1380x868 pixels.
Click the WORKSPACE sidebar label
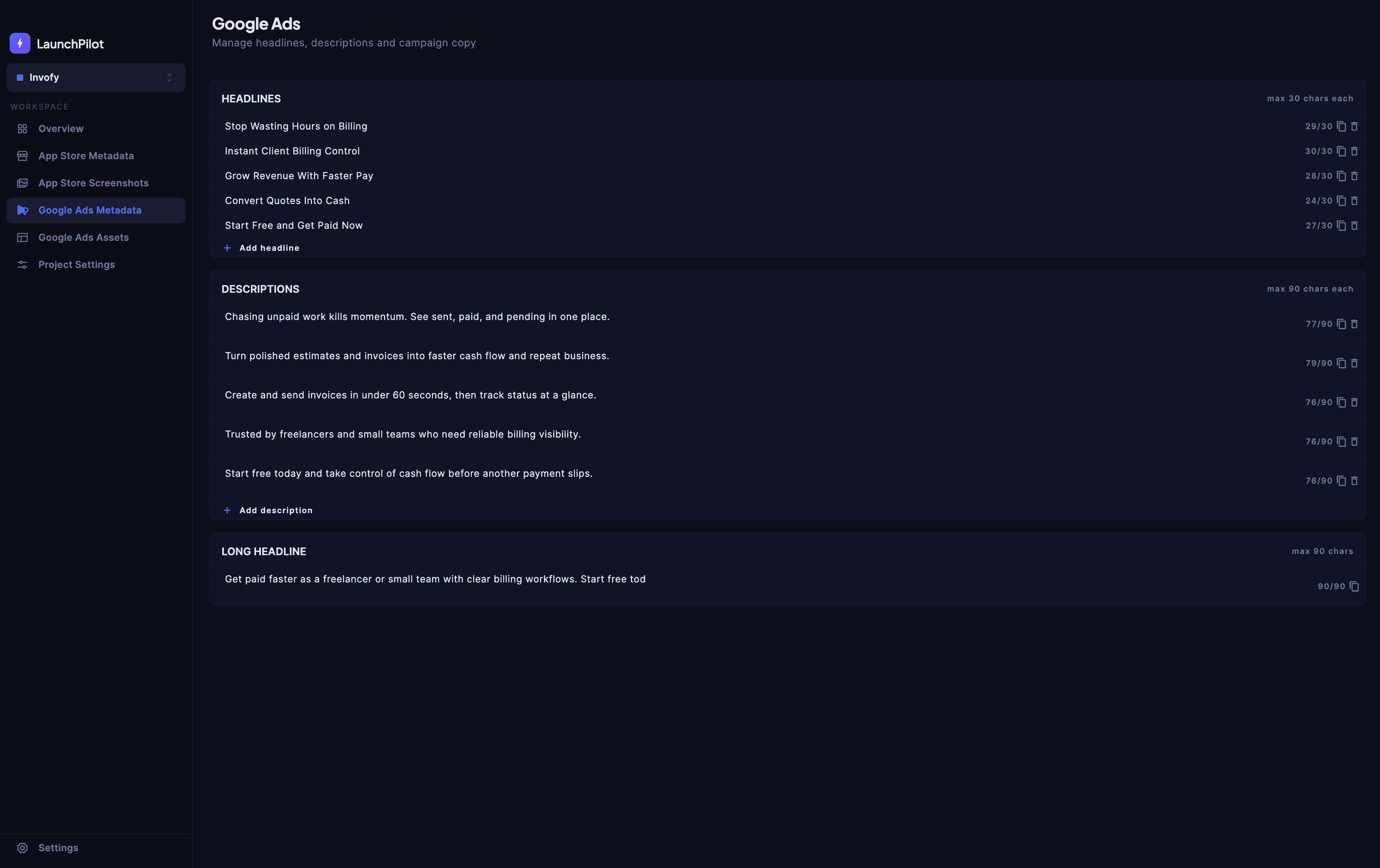40,107
